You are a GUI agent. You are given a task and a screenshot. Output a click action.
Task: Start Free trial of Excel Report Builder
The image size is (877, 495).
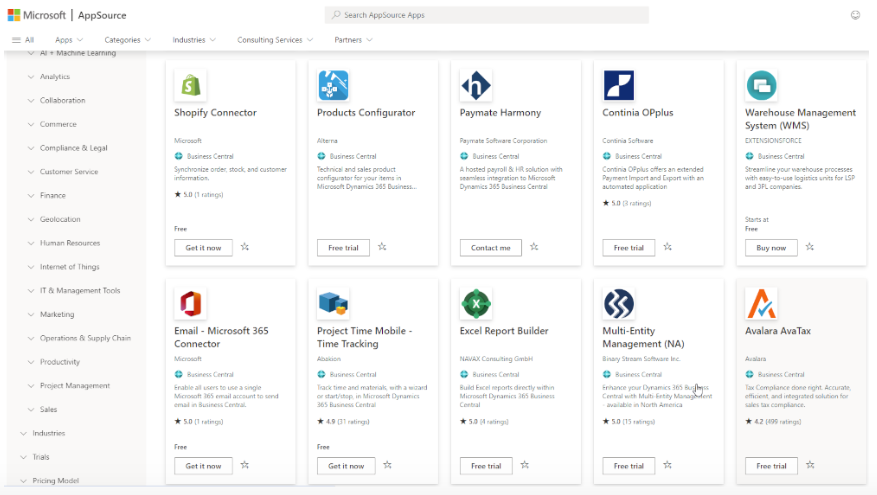486,466
